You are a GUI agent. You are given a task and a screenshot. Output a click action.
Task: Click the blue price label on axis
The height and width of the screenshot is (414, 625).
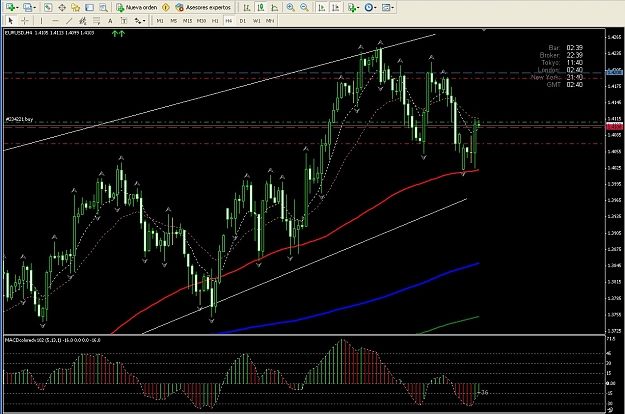[x=614, y=72]
